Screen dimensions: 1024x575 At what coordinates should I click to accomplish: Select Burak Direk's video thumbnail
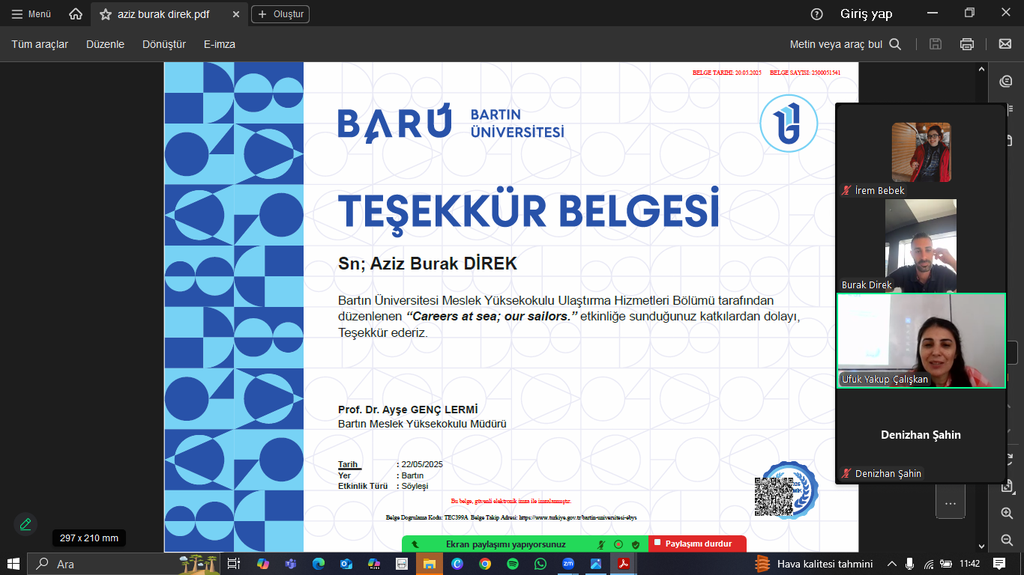point(921,246)
